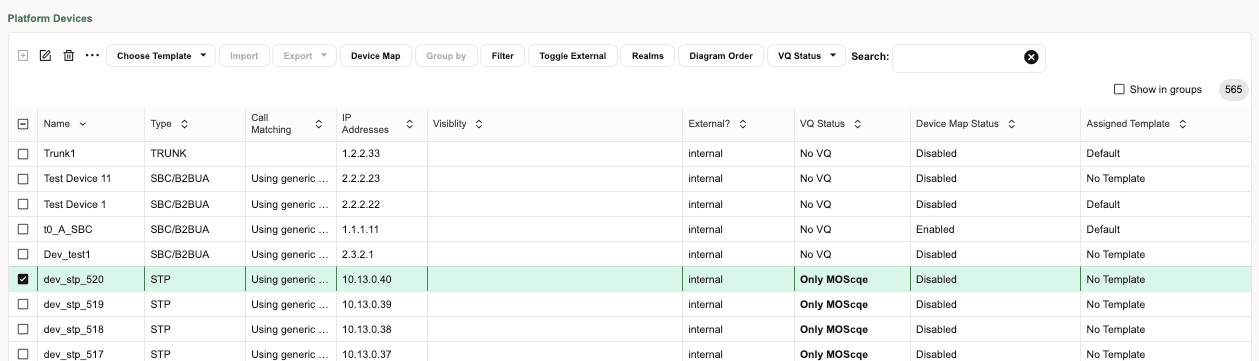Screen dimensions: 1259x361
Task: Sort by Type column arrows
Action: 184,124
